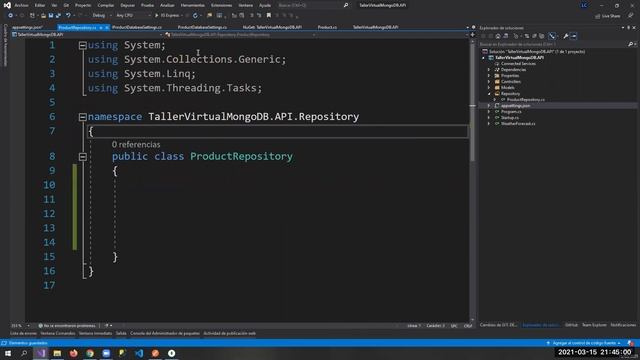The image size is (640, 360).
Task: Click the 0 referencias CodeLens link
Action: 136,144
